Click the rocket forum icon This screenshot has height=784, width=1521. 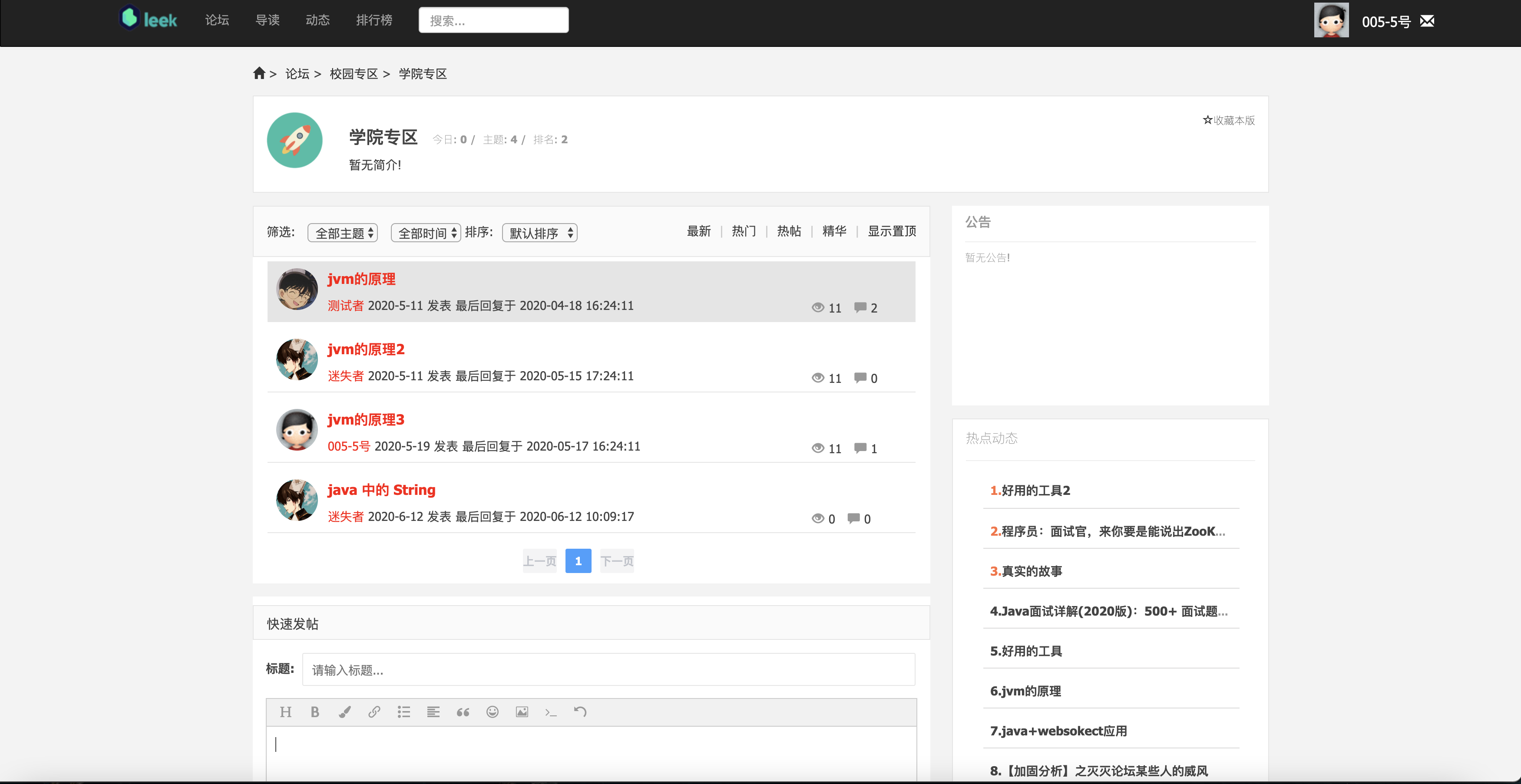click(294, 140)
